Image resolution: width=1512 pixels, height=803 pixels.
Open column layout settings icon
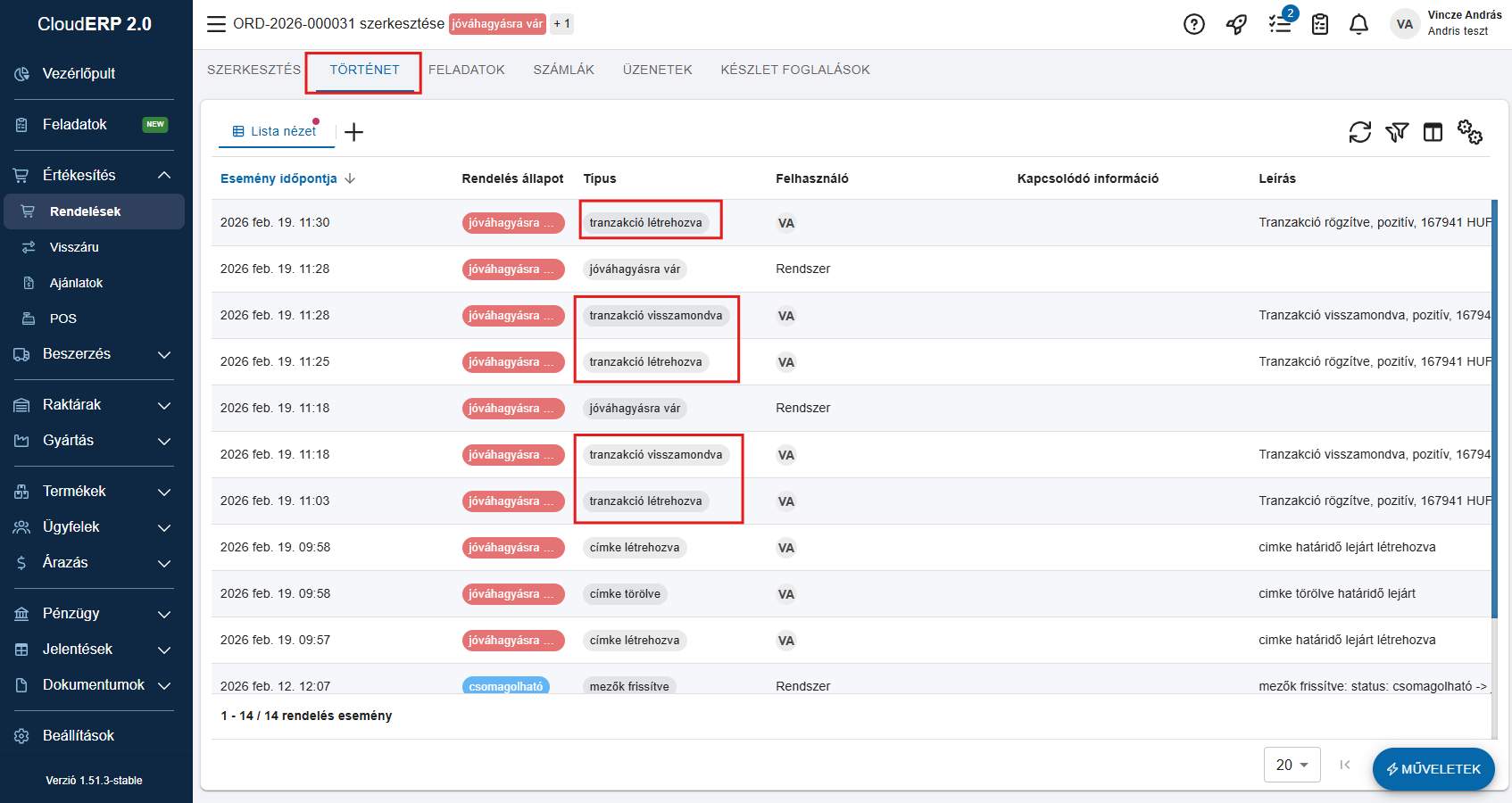click(1433, 132)
